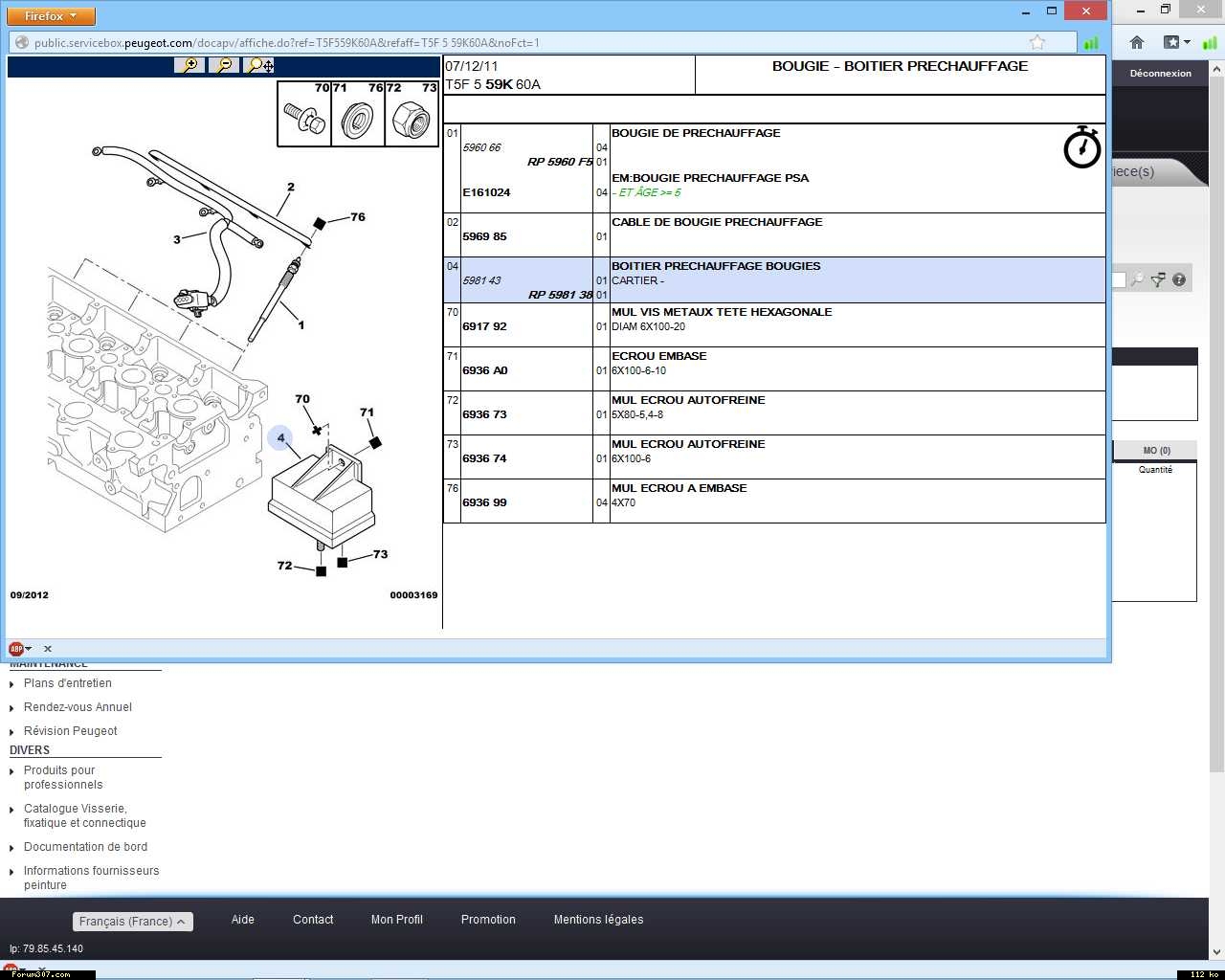The height and width of the screenshot is (980, 1225).
Task: Expand Plans d'entretien menu item
Action: coord(67,683)
